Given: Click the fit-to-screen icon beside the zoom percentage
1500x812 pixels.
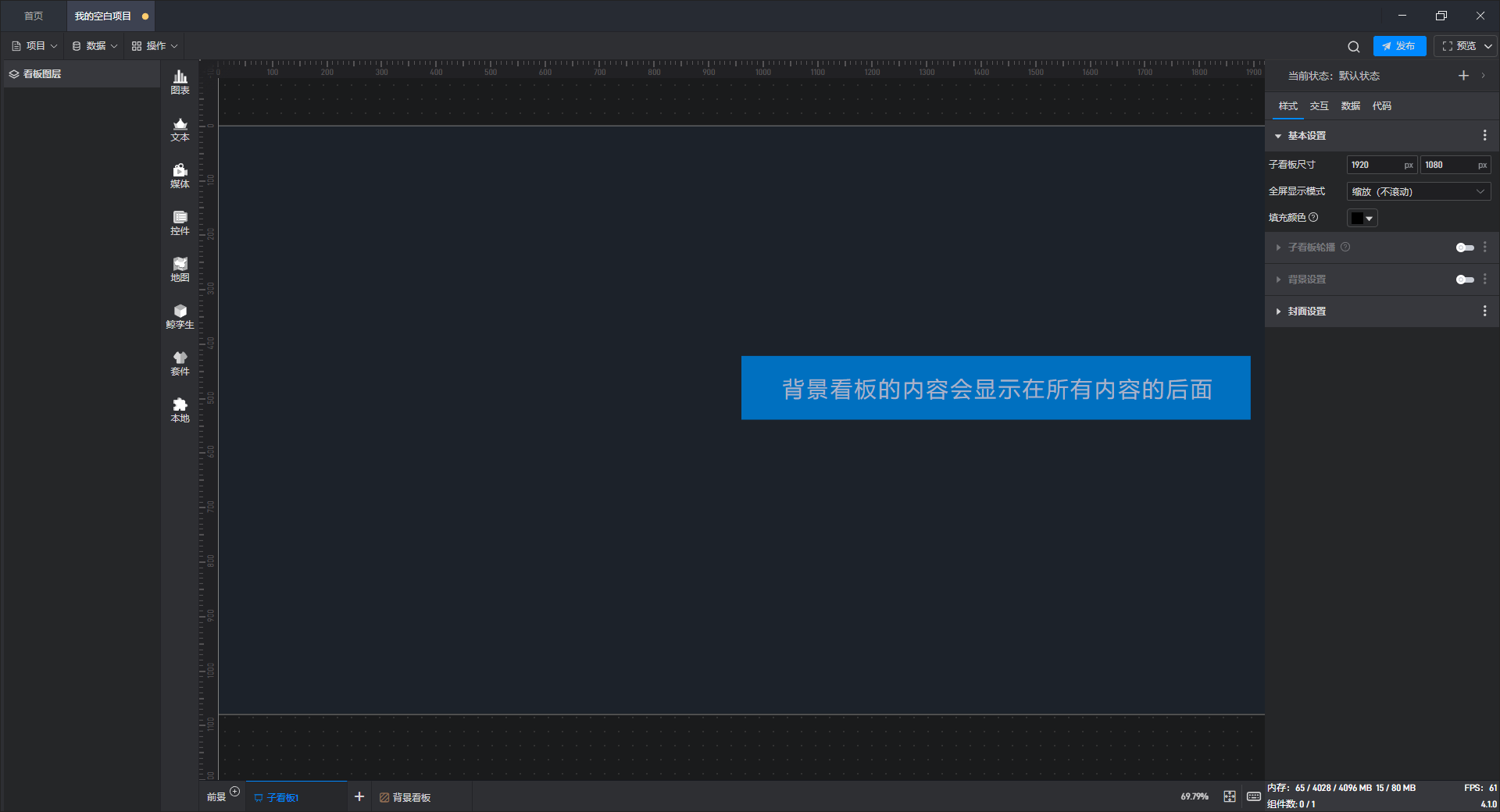Looking at the screenshot, I should [1230, 796].
